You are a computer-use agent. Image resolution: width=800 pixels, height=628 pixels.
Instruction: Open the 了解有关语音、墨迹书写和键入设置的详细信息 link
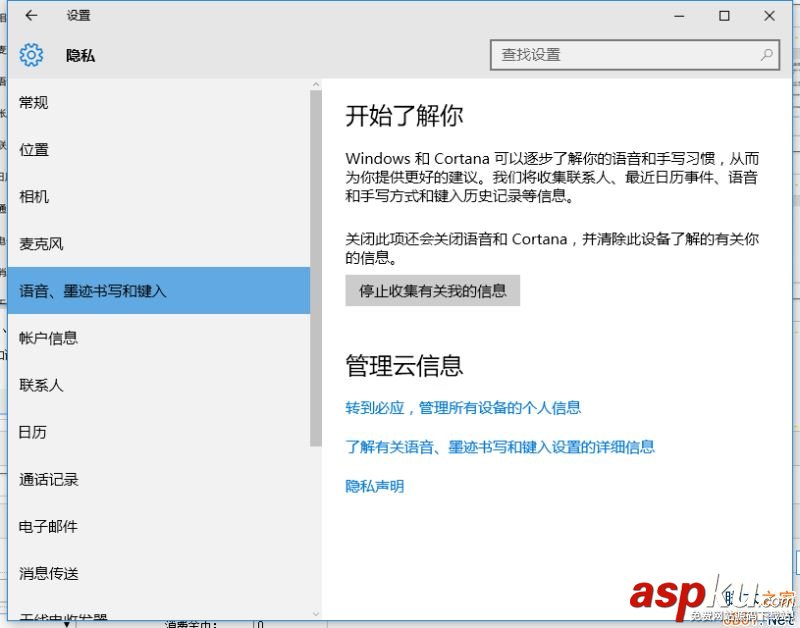point(500,447)
